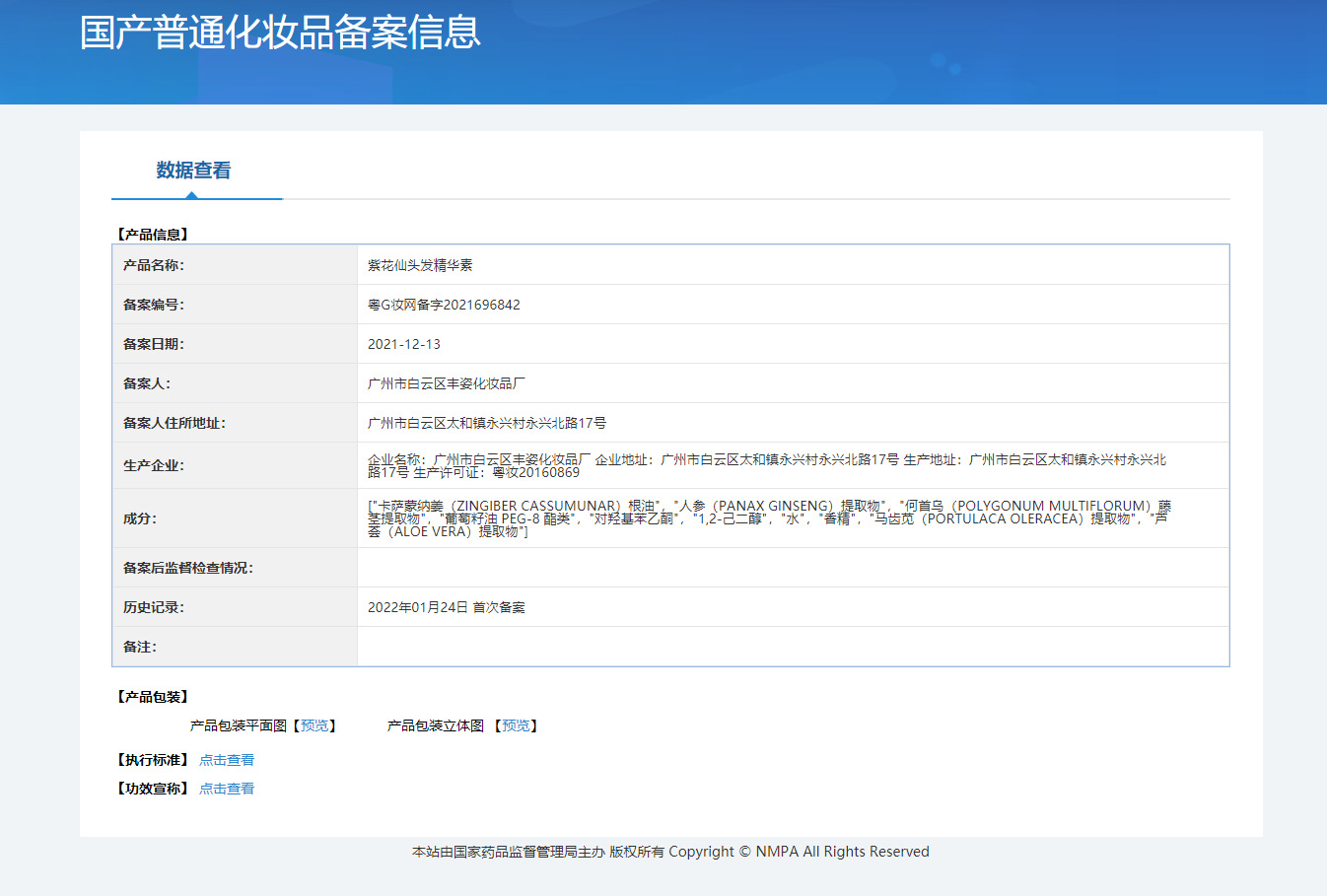This screenshot has height=896, width=1327.
Task: Click the 产品名称 row label
Action: 154,265
